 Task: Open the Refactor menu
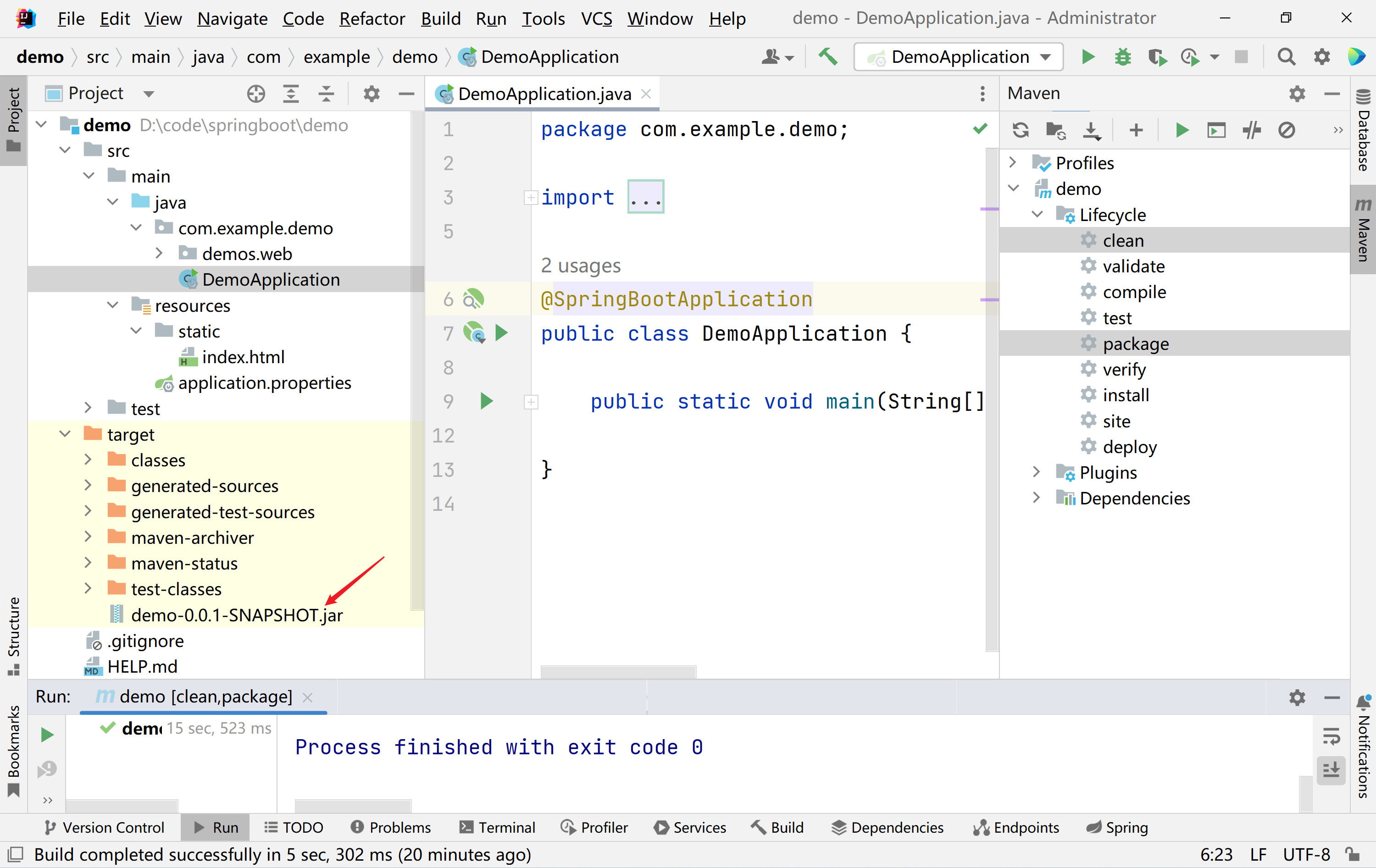(x=372, y=19)
